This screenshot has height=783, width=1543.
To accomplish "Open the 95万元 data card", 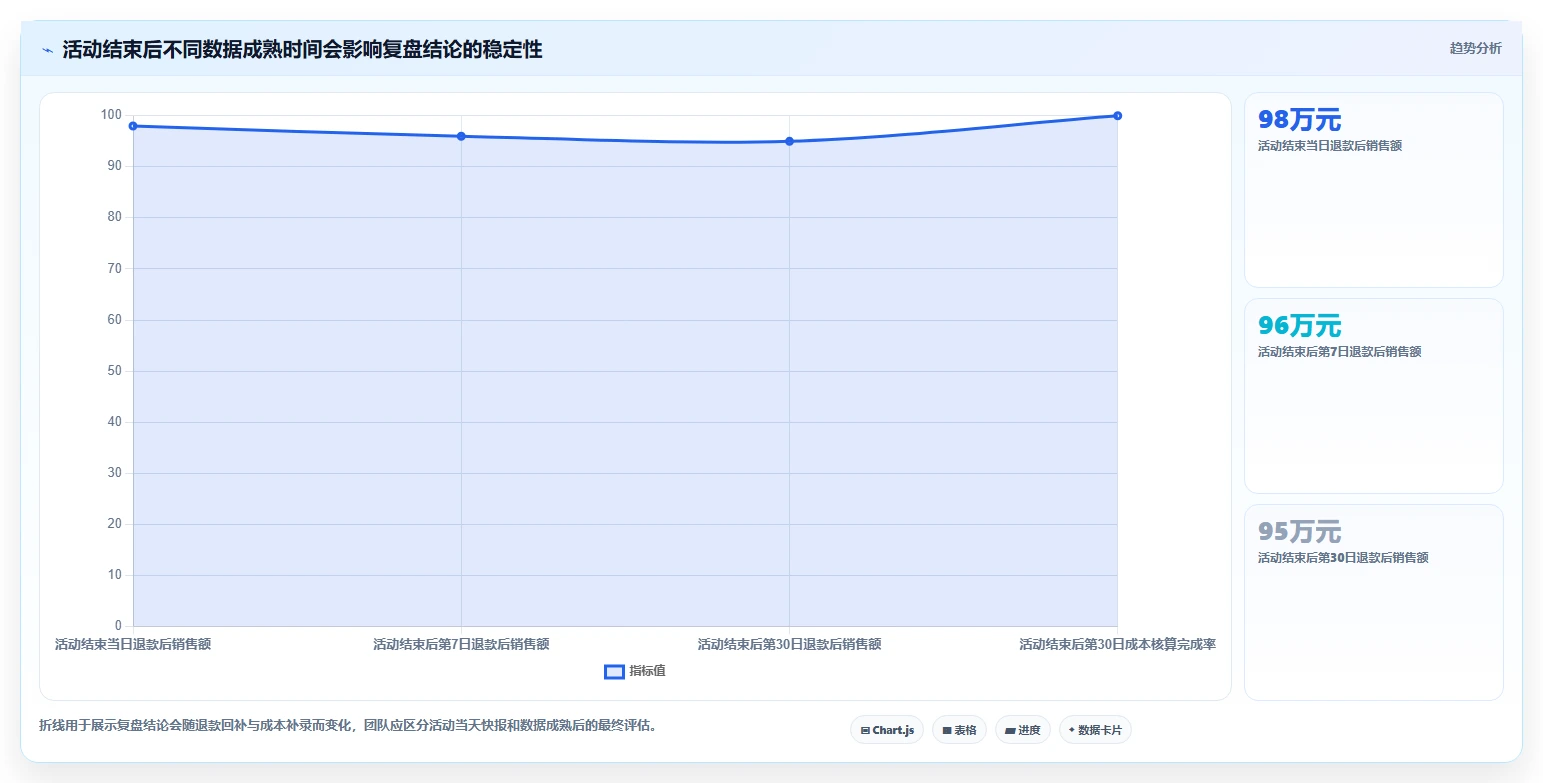I will [1373, 602].
